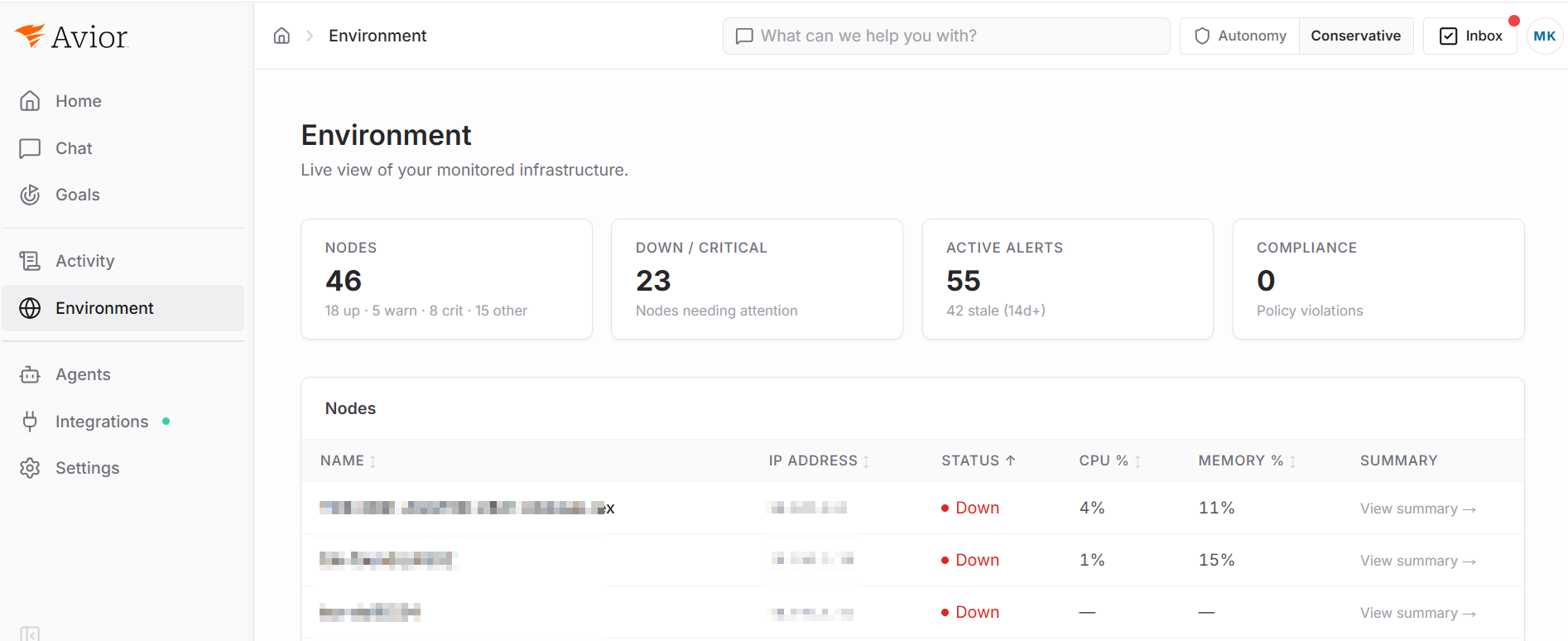
Task: Select the Autonomy label toggle
Action: click(1240, 36)
